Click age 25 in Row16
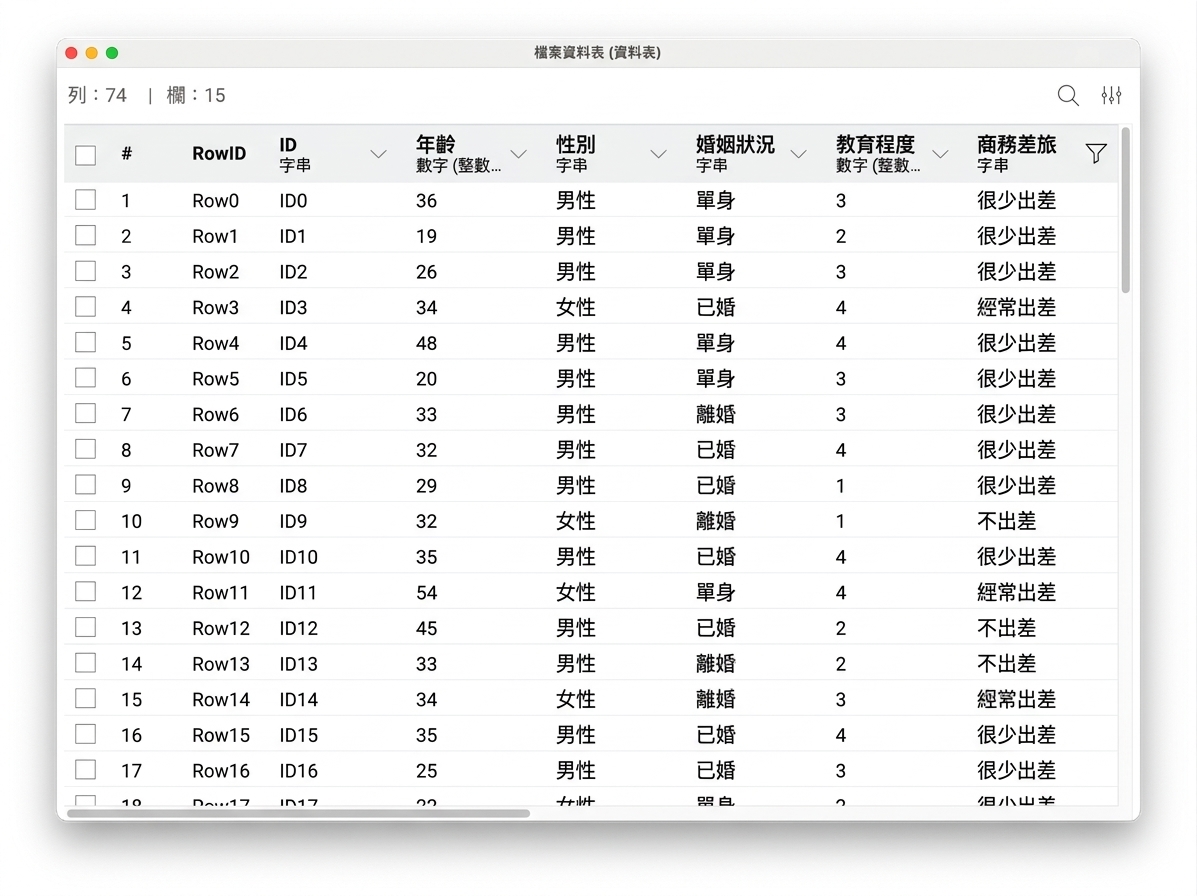This screenshot has width=1197, height=896. click(426, 770)
